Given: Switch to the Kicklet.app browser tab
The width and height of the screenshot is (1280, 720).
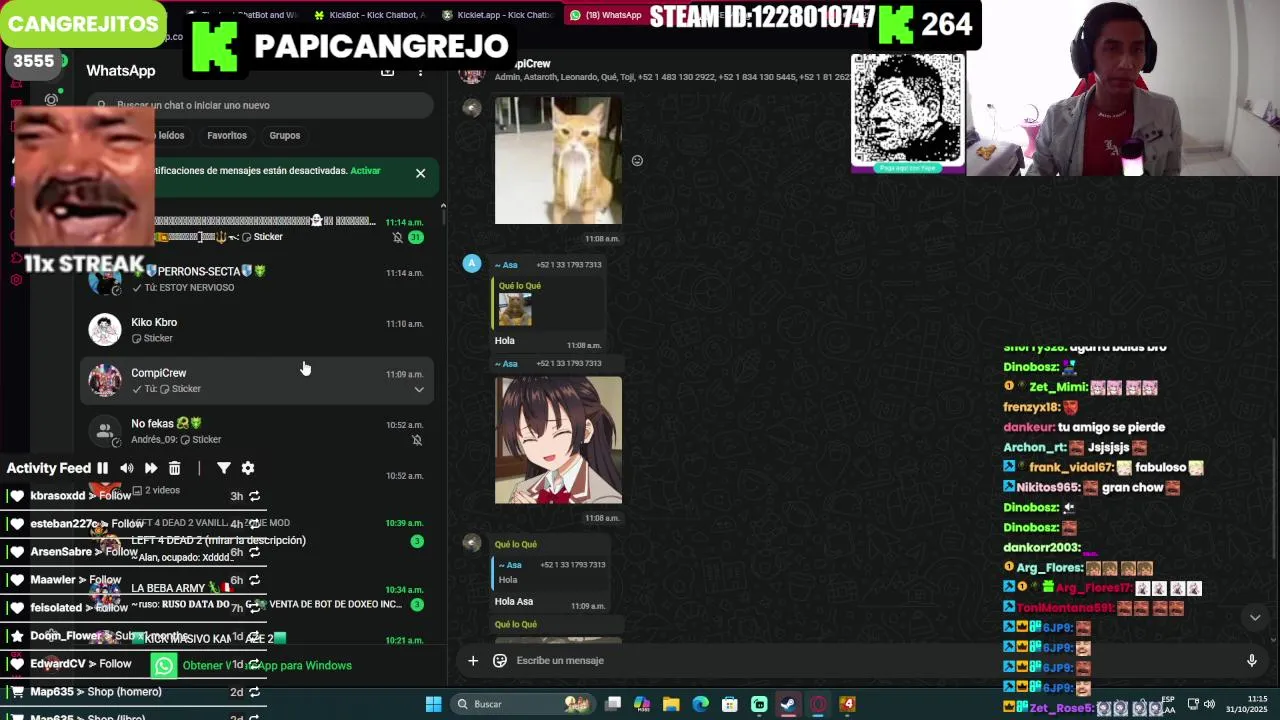Looking at the screenshot, I should click(498, 15).
